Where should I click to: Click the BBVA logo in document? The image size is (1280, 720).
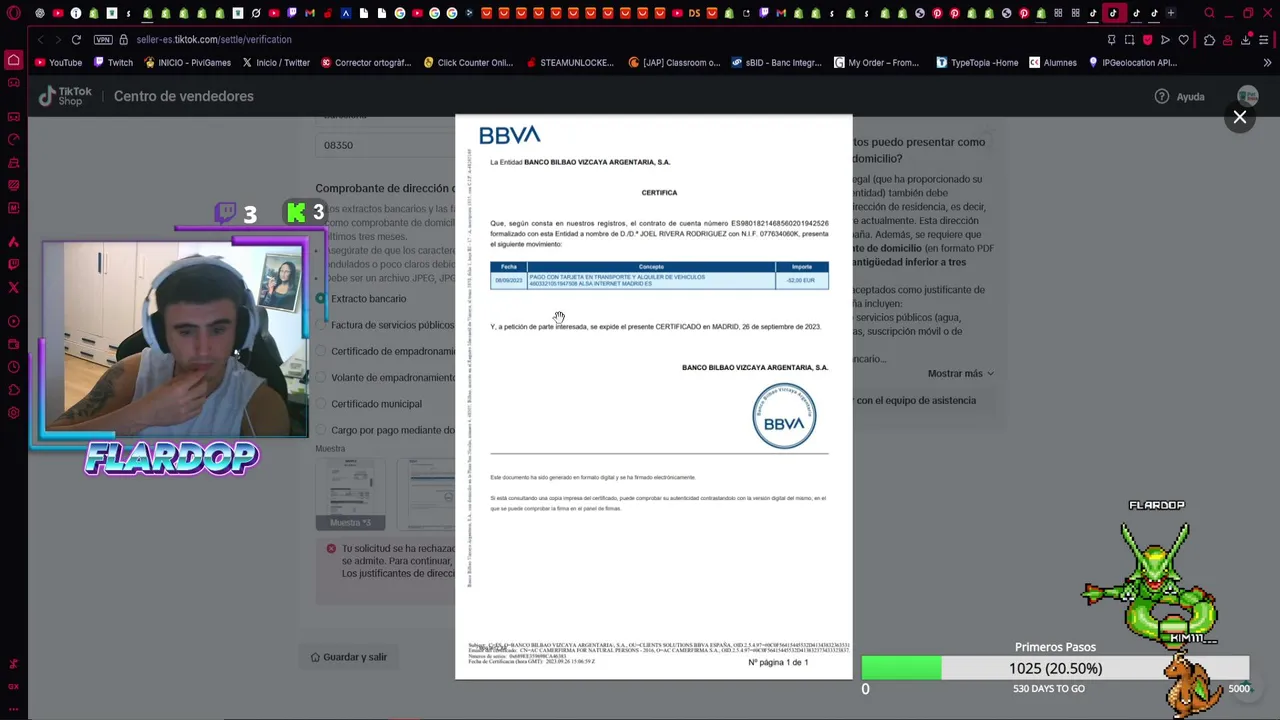coord(510,135)
